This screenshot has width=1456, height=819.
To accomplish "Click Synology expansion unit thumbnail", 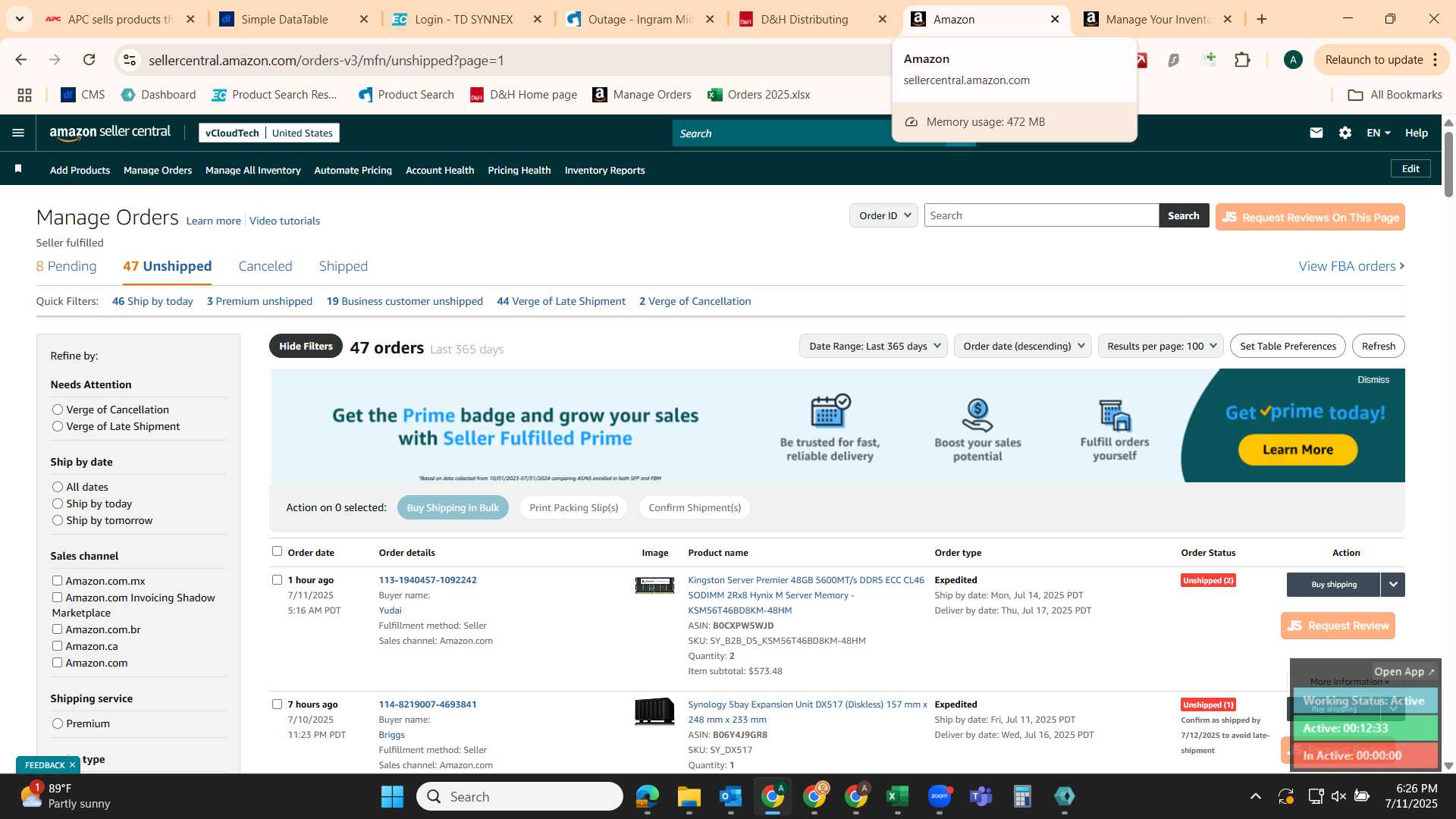I will (654, 711).
